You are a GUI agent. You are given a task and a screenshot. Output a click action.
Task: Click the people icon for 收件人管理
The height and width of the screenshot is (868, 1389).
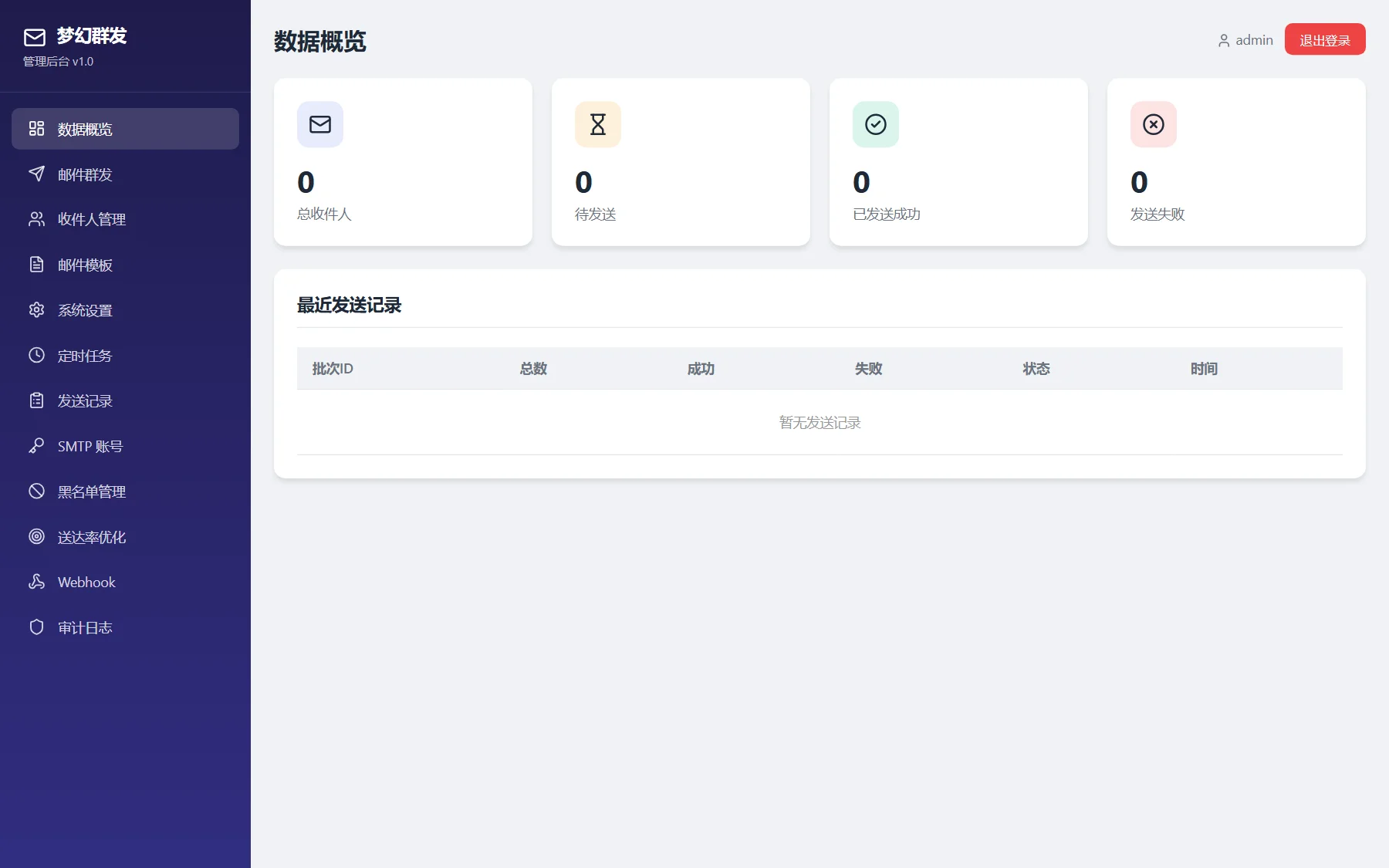(x=36, y=219)
